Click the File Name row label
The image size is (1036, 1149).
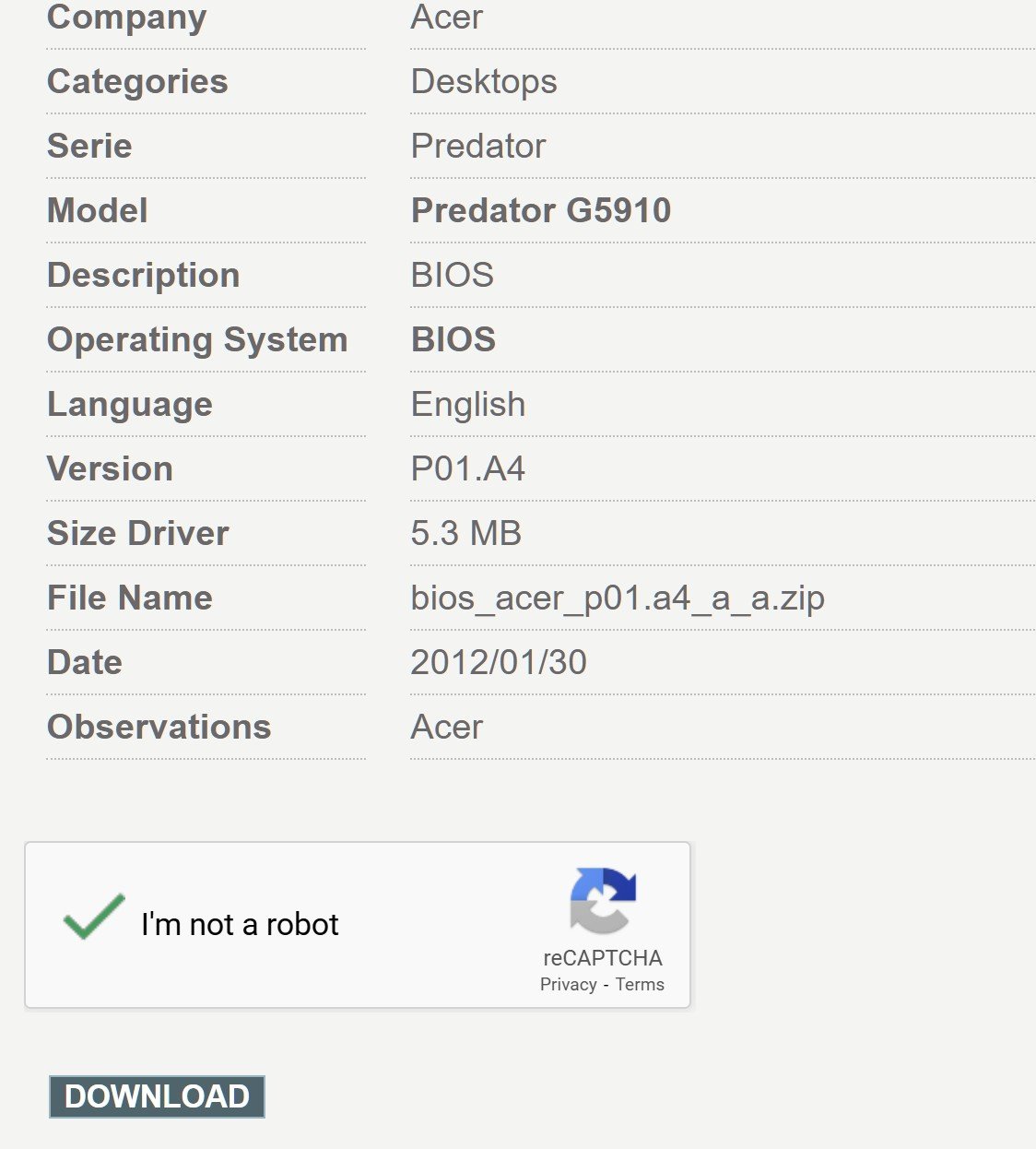[130, 598]
